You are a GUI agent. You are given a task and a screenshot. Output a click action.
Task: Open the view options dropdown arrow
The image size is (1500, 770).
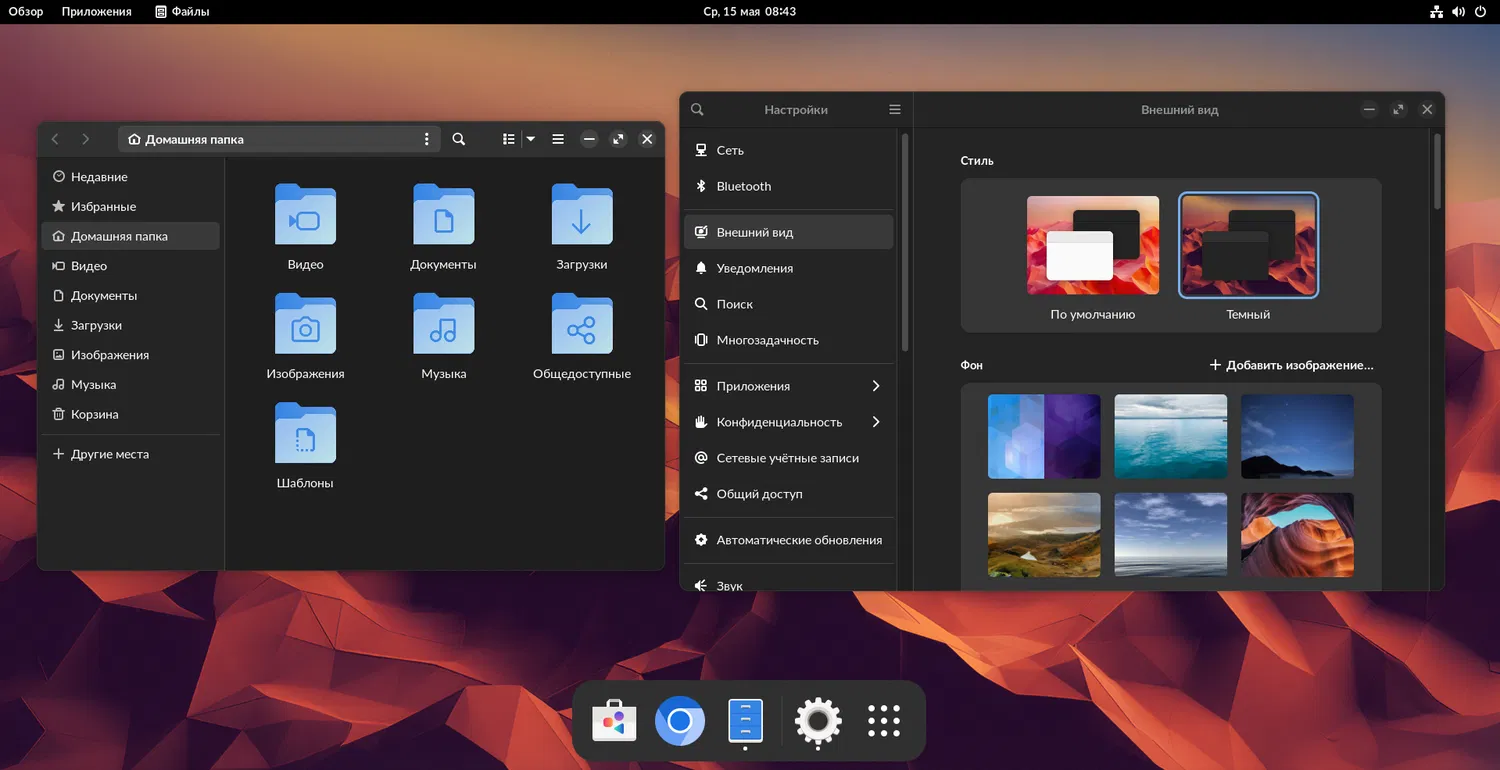pos(531,139)
